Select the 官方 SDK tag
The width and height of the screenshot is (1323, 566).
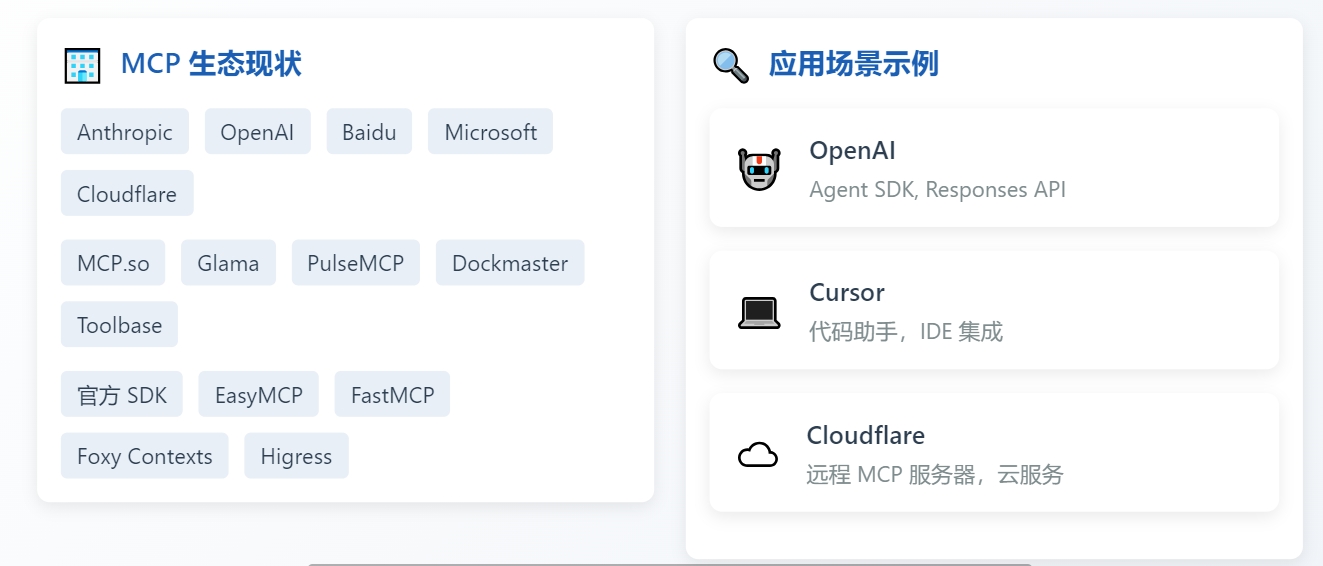point(122,394)
